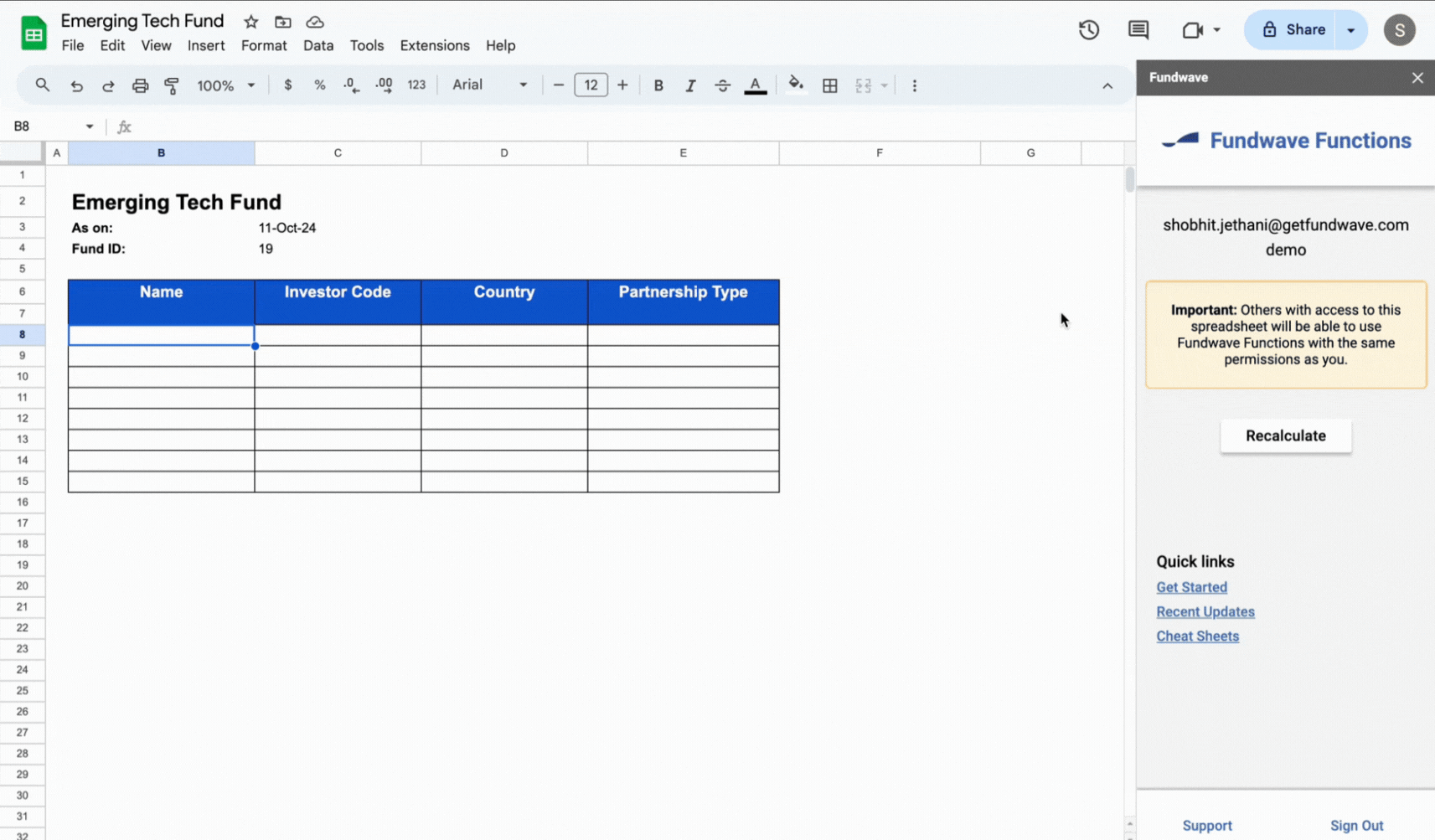Open the Help menu
Screen dimensions: 1435x840
[x=501, y=45]
